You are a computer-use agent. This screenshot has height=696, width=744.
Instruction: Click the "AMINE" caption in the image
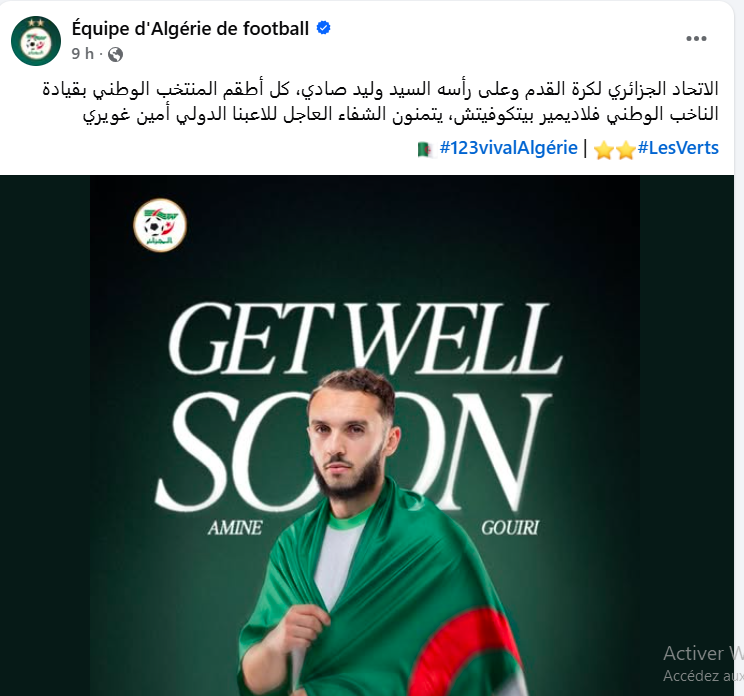point(235,528)
